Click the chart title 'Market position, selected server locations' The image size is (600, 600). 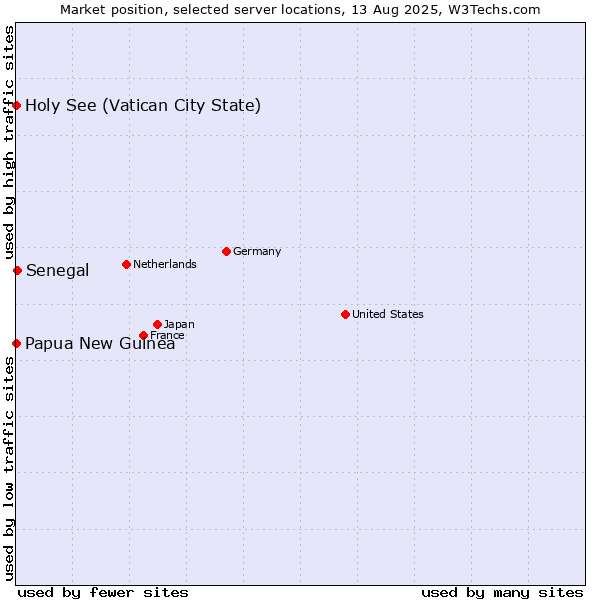[x=201, y=10]
